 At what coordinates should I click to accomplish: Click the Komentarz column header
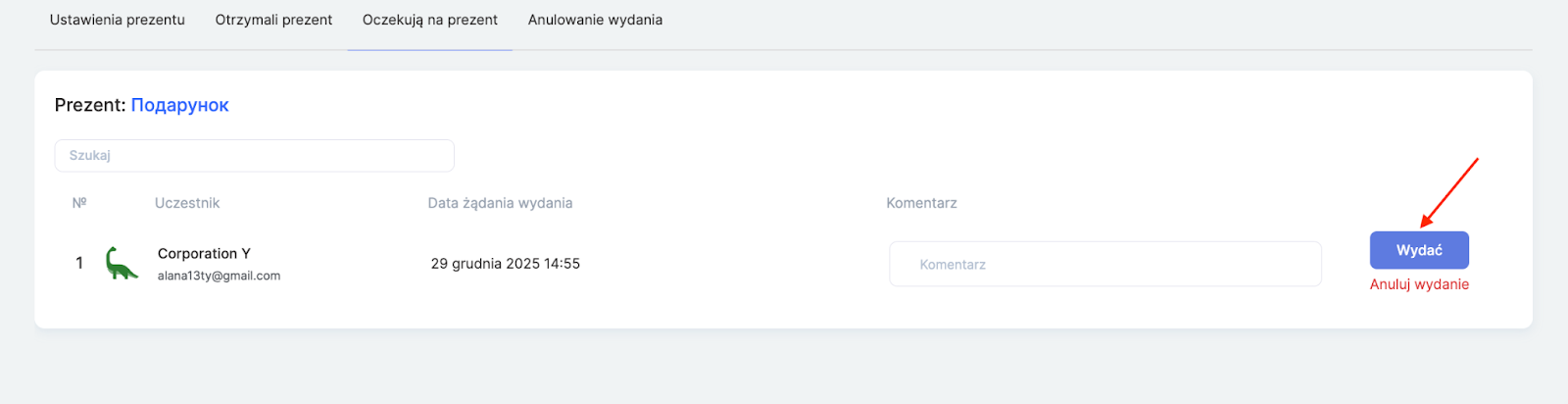921,203
